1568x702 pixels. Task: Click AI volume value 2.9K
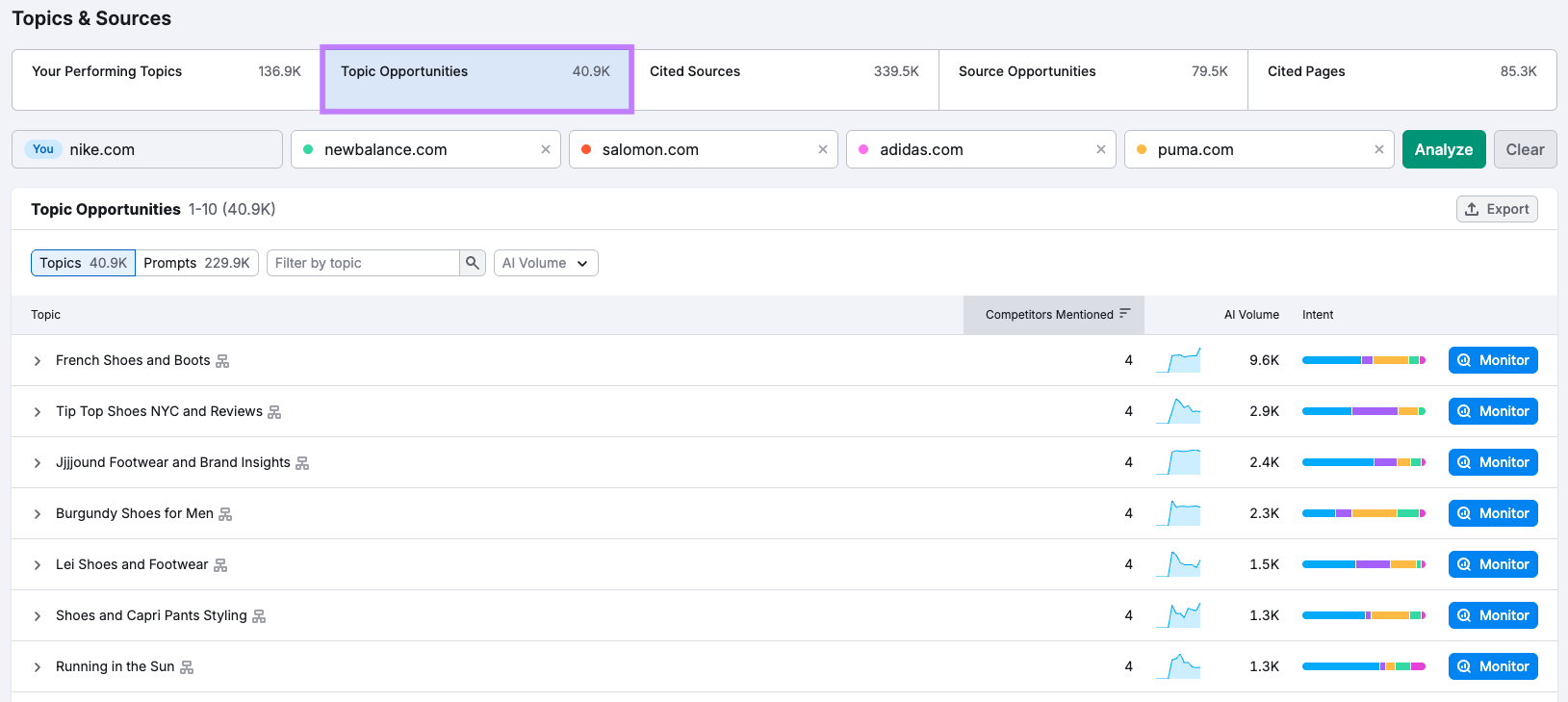(x=1264, y=411)
